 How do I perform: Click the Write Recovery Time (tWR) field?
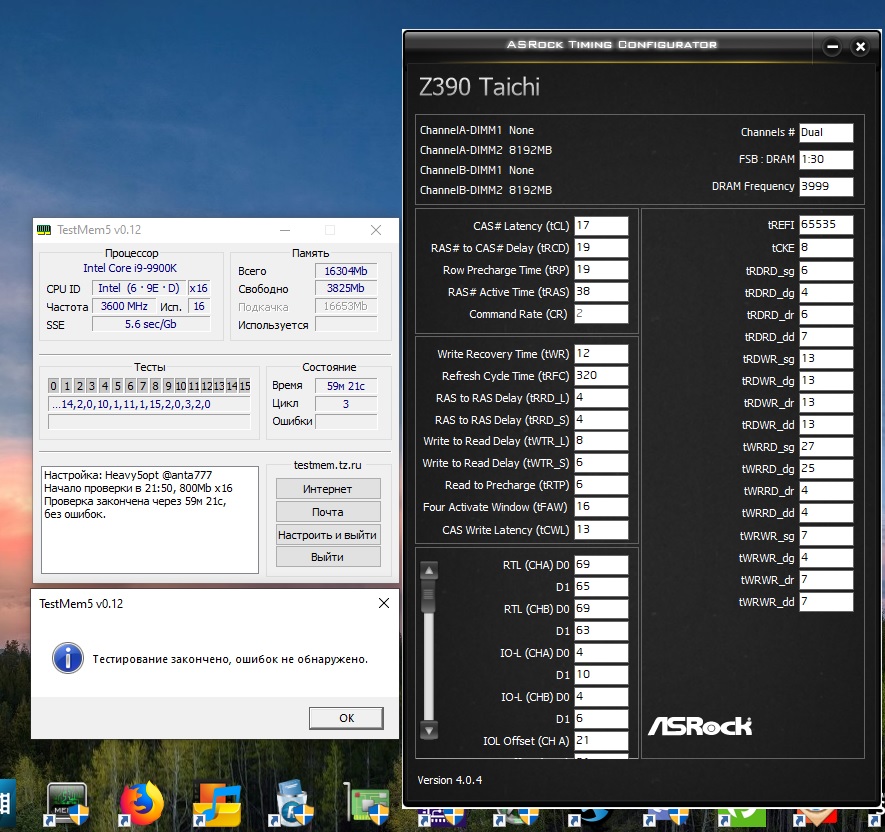(601, 354)
